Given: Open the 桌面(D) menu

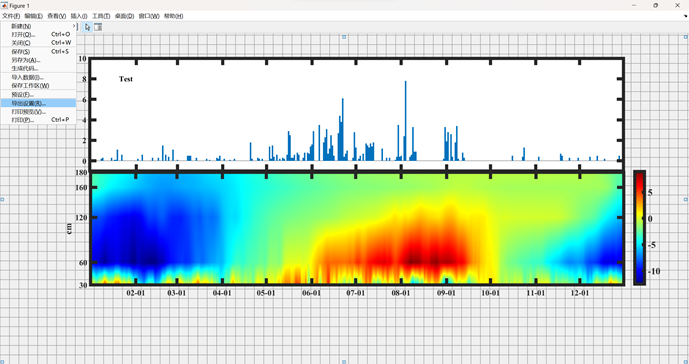Looking at the screenshot, I should tap(124, 16).
